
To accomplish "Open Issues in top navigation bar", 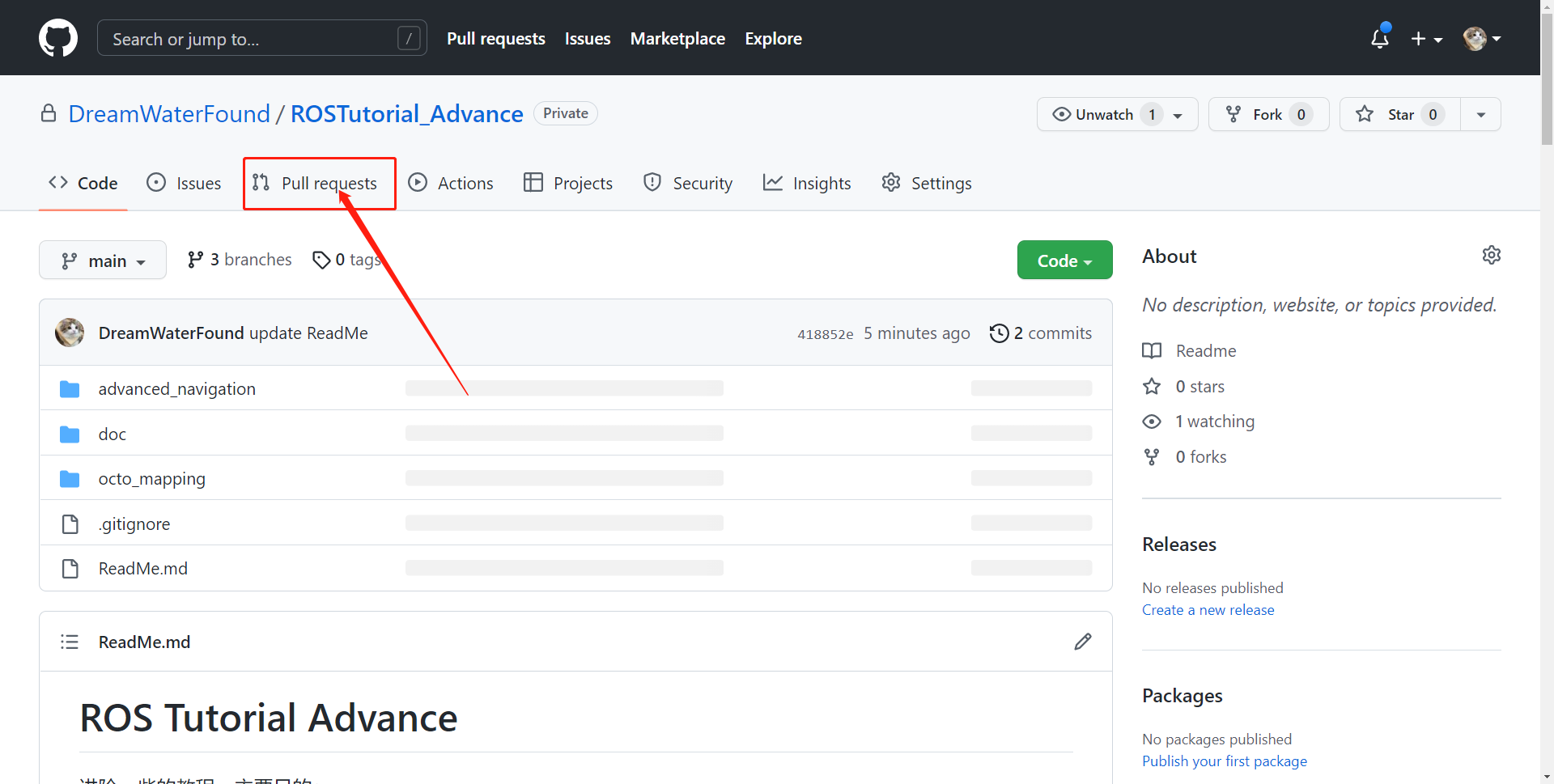I will click(x=588, y=38).
